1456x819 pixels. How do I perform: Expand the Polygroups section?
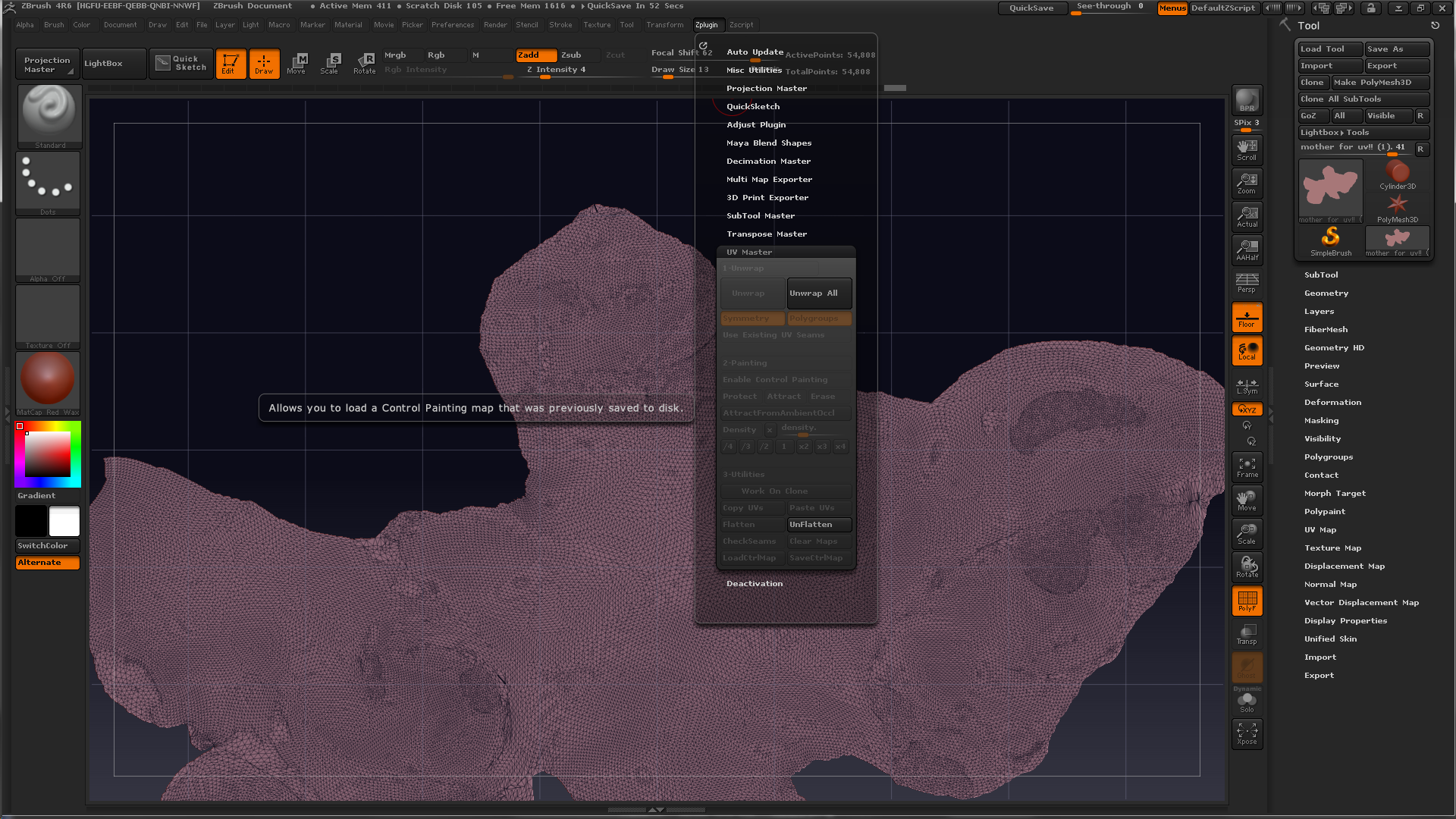tap(1328, 457)
